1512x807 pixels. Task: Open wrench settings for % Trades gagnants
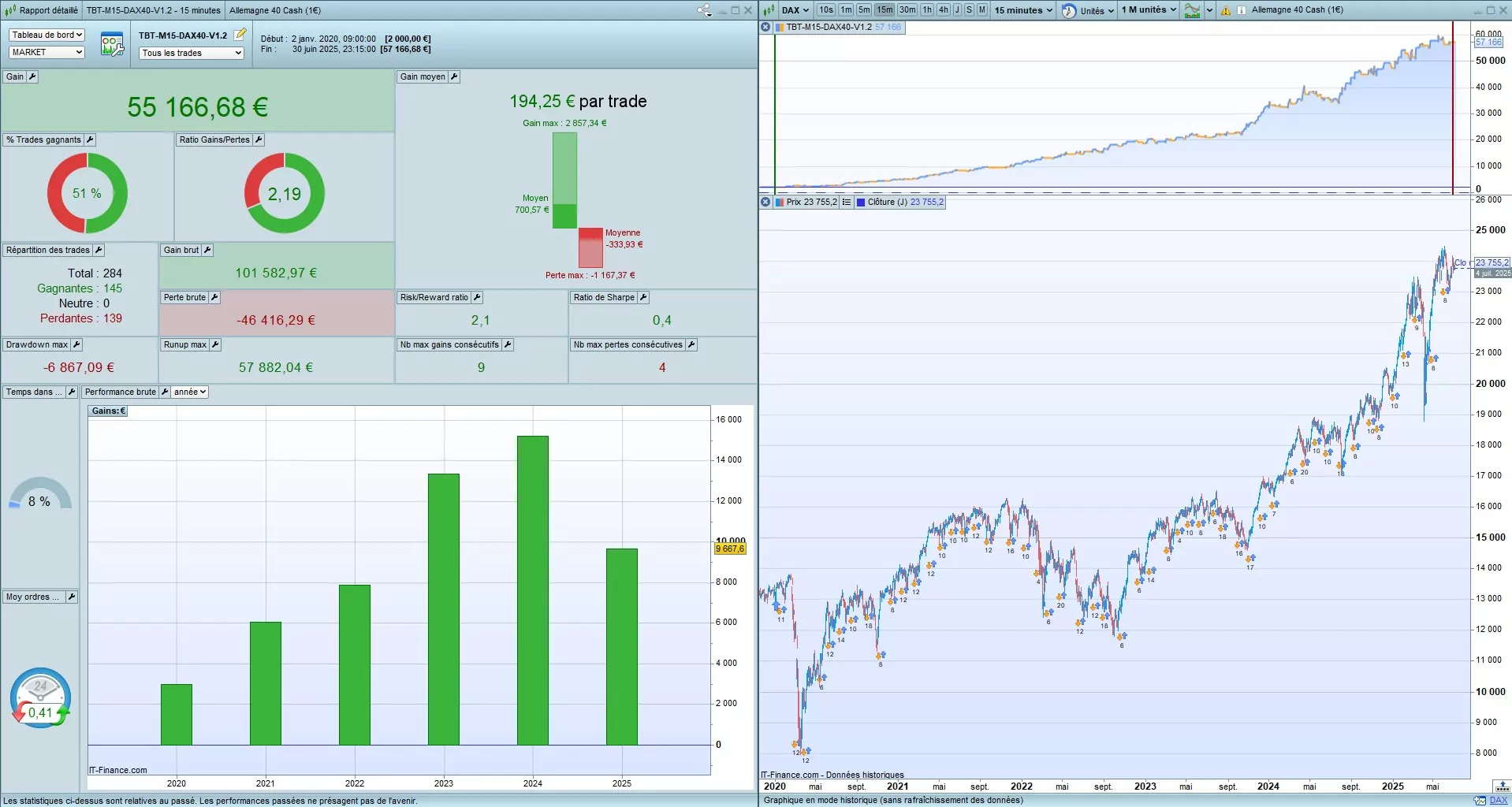tap(90, 139)
